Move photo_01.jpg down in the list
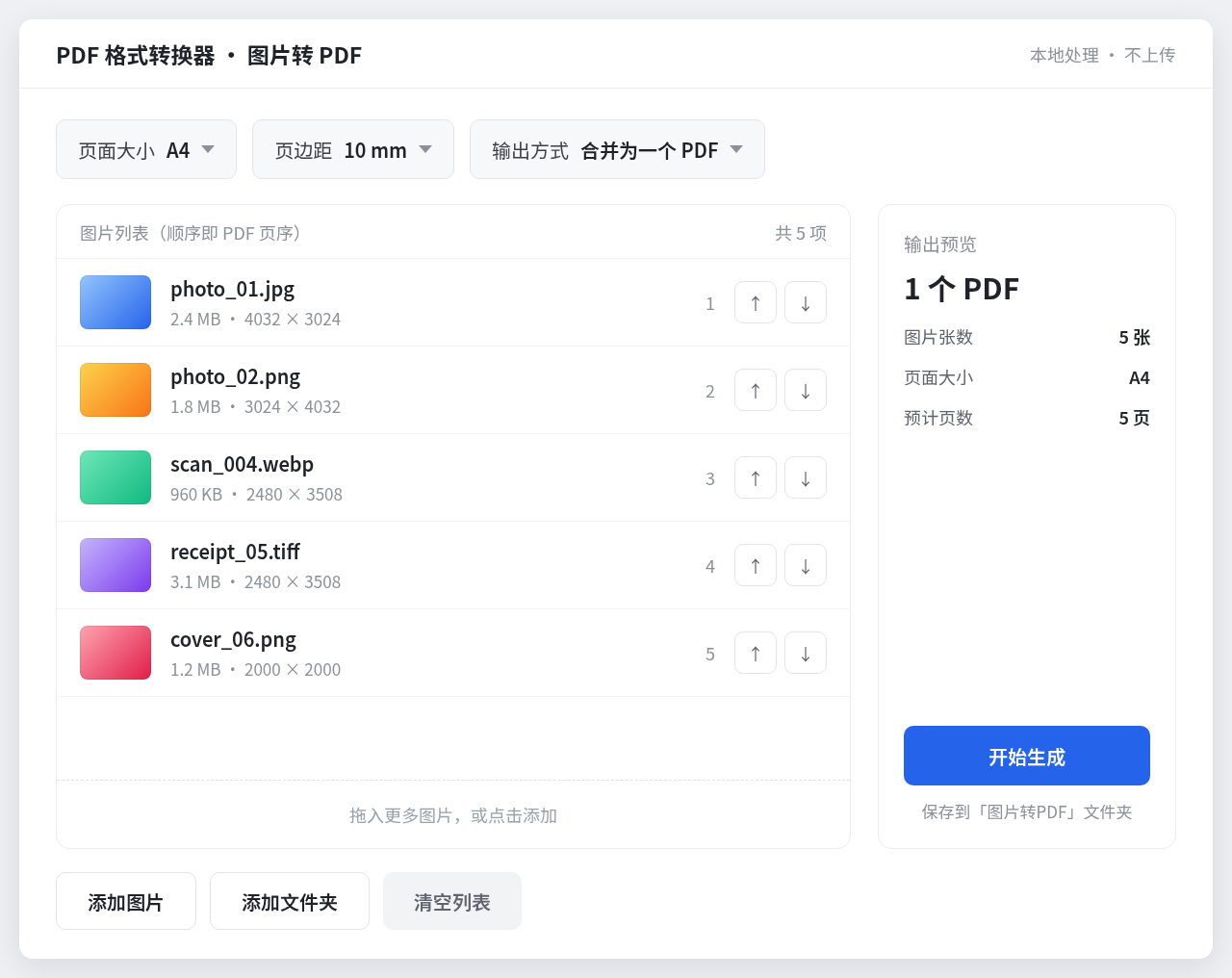The width and height of the screenshot is (1232, 978). [806, 302]
